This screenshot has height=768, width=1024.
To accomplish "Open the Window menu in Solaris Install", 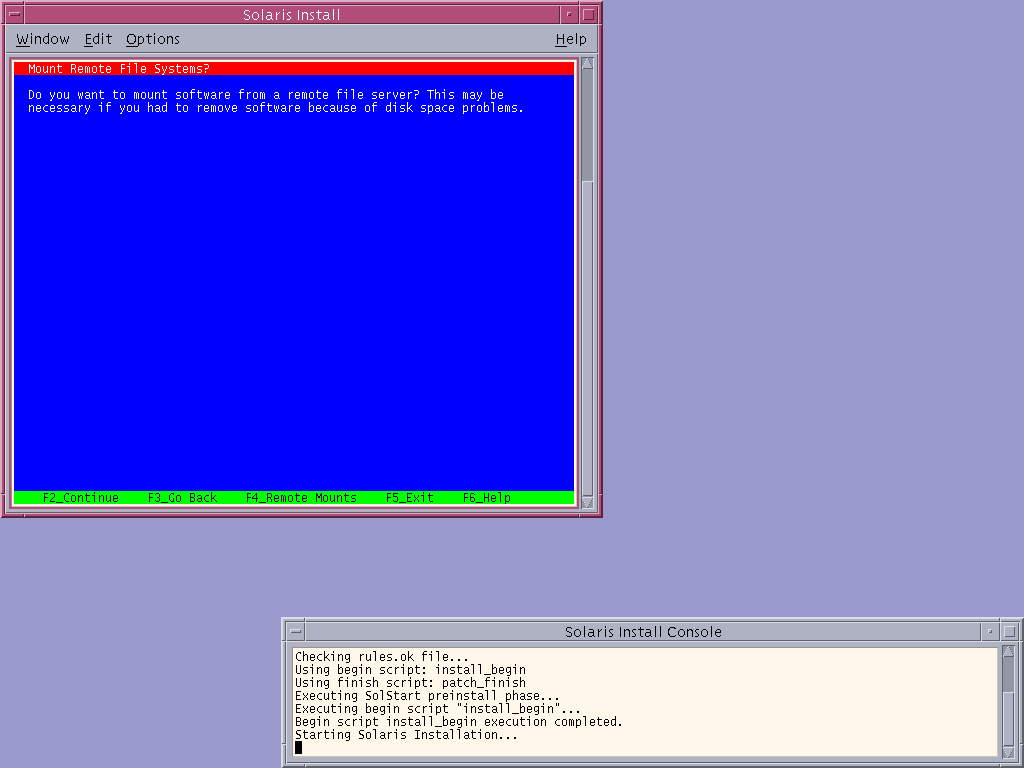I will (42, 39).
